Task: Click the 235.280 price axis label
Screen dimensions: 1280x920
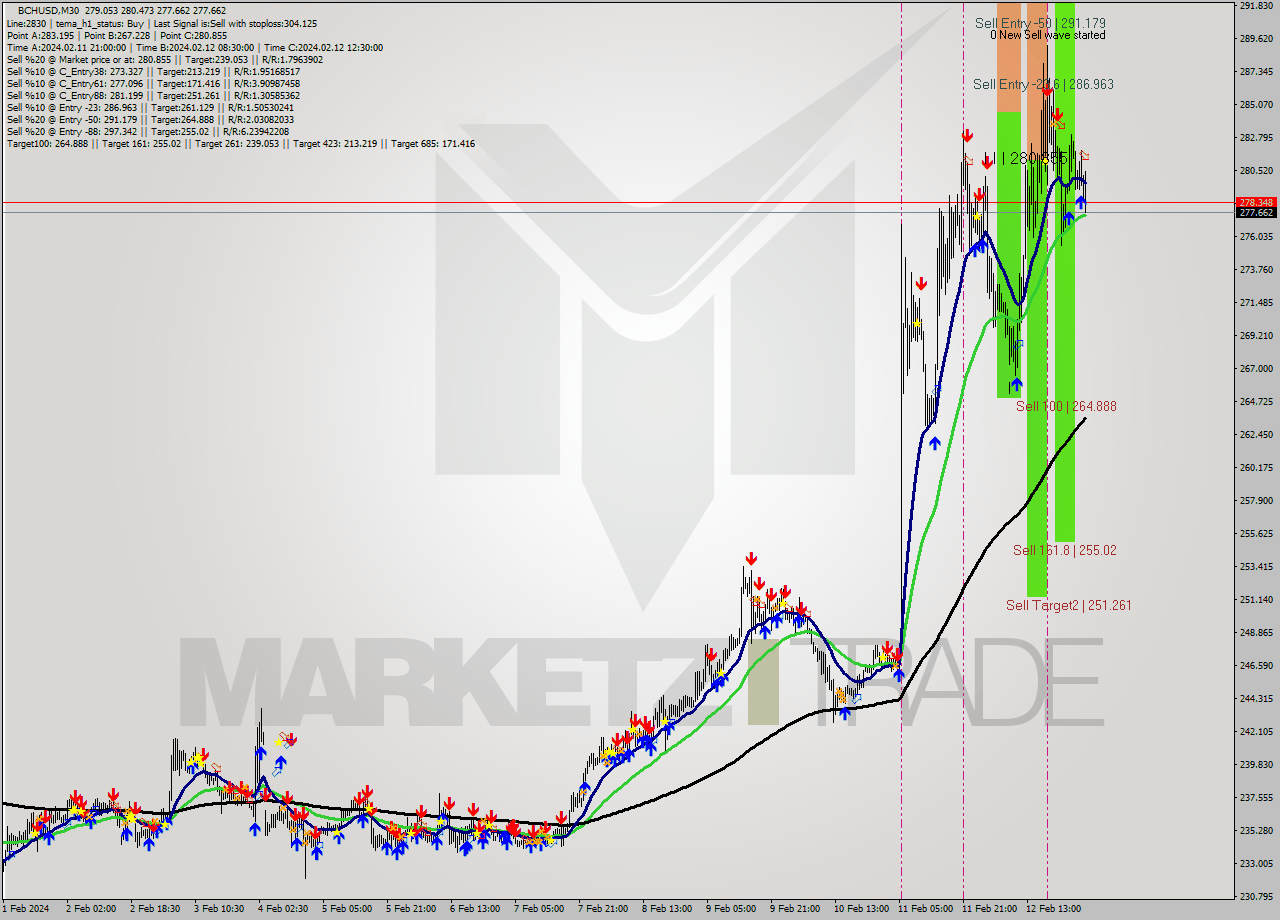Action: [1256, 830]
